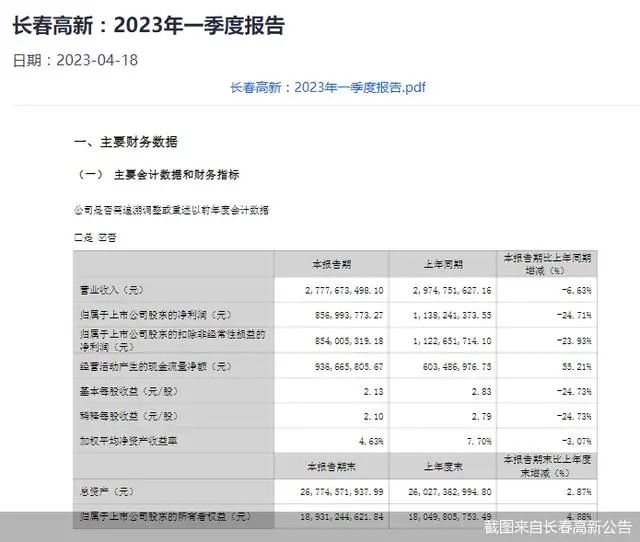This screenshot has width=640, height=542.
Task: Click the row label 基本每股收益（元/股）
Action: point(129,391)
